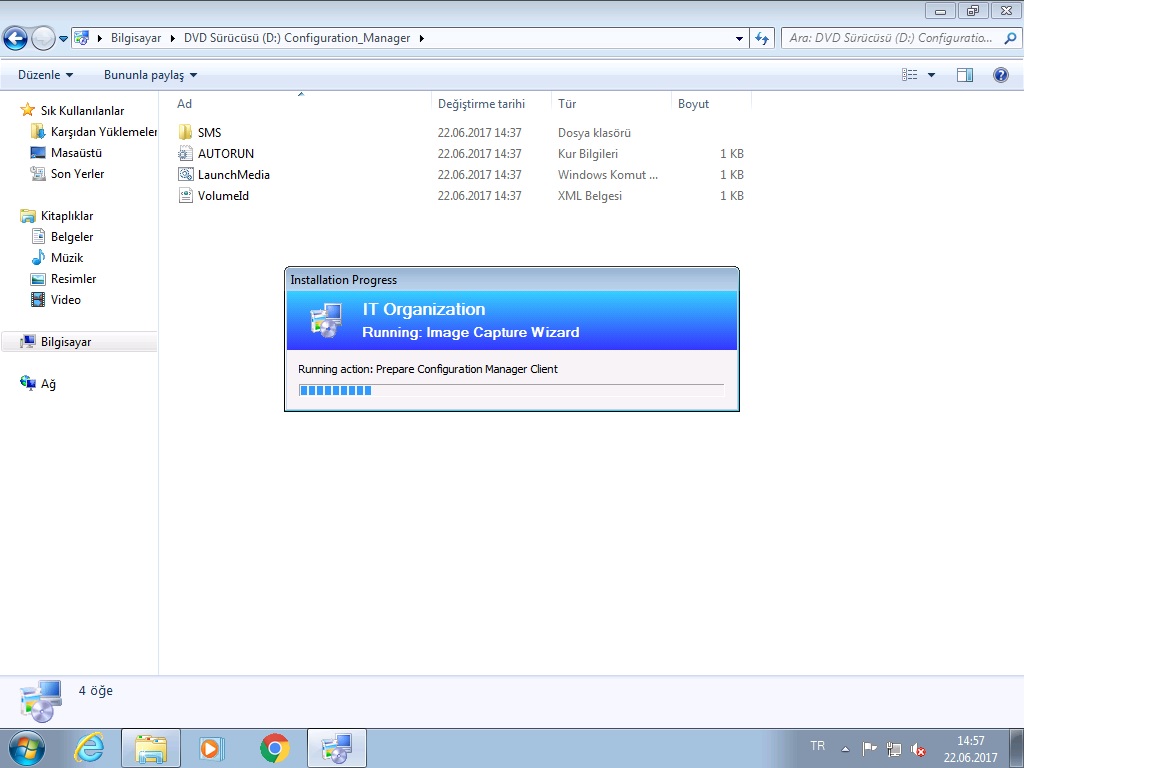Click the installation progress bar
Screen dimensions: 1152x768
coord(511,390)
